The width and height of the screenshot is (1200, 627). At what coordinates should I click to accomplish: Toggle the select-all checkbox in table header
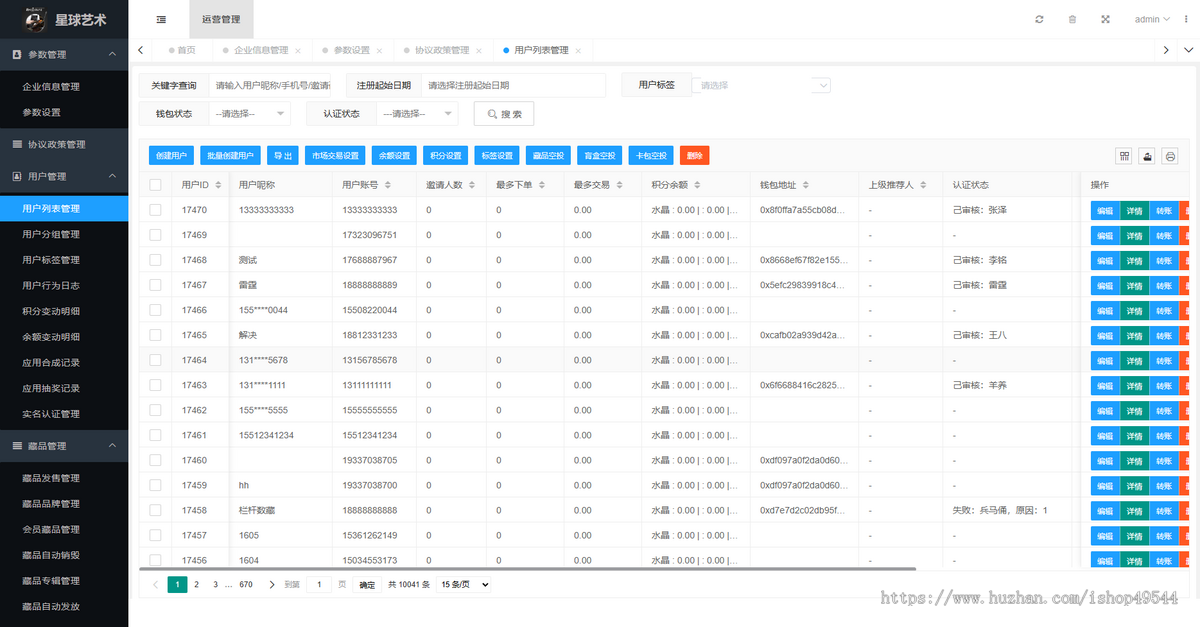point(155,185)
